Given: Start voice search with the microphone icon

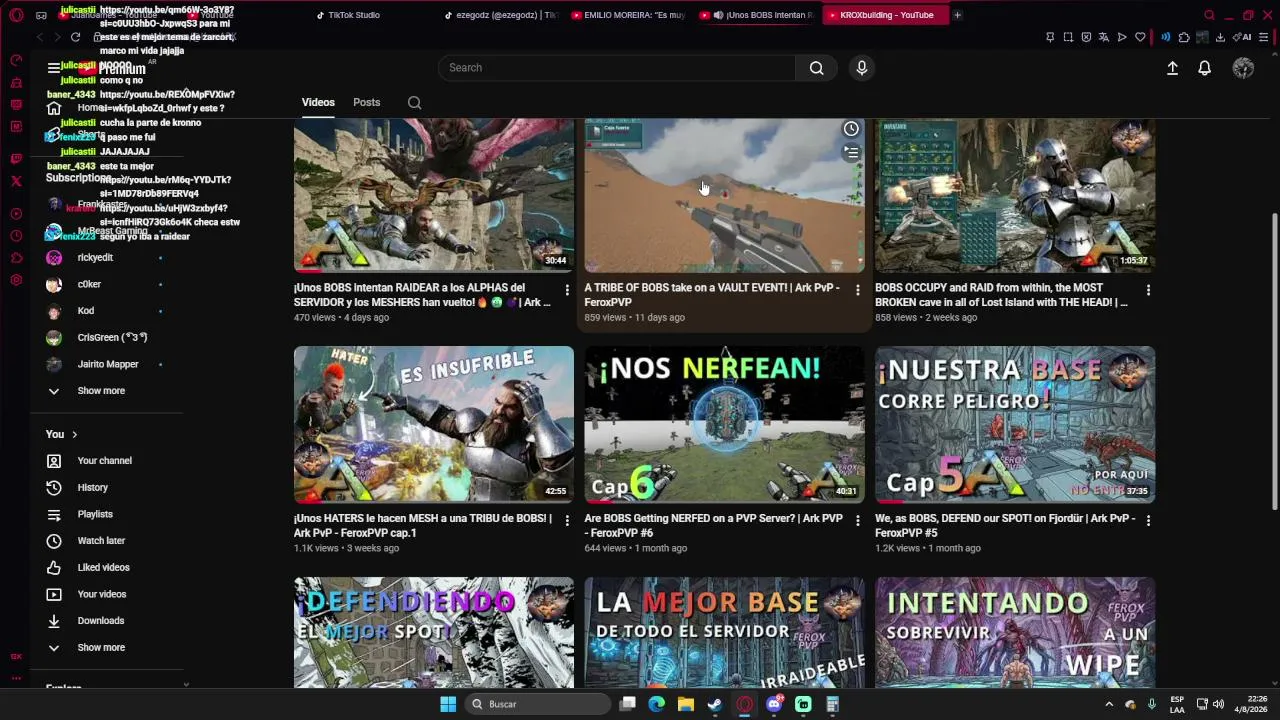Looking at the screenshot, I should click(x=862, y=68).
